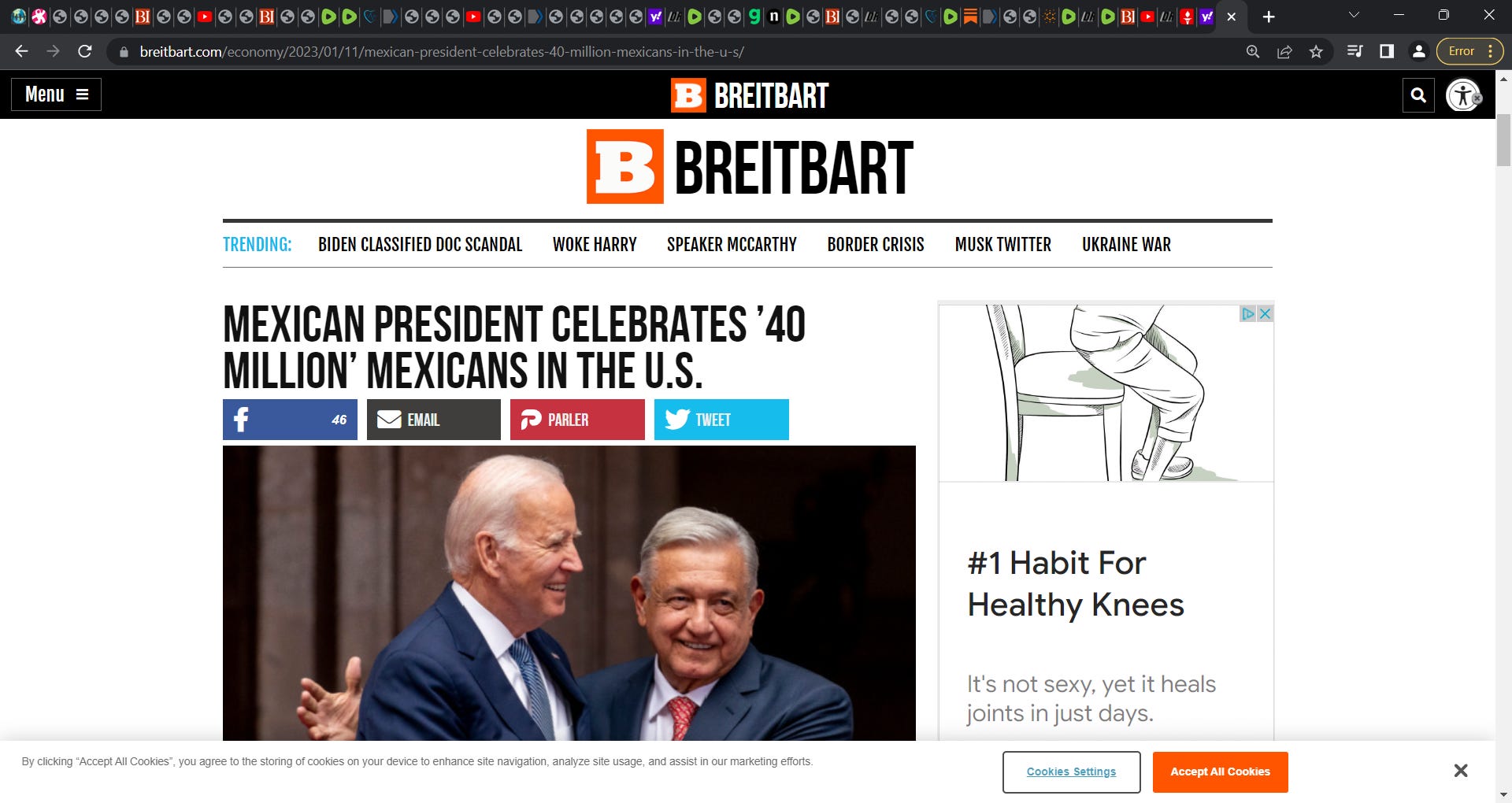Click the large Breitbart masthead logo
The image size is (1512, 803).
point(750,167)
